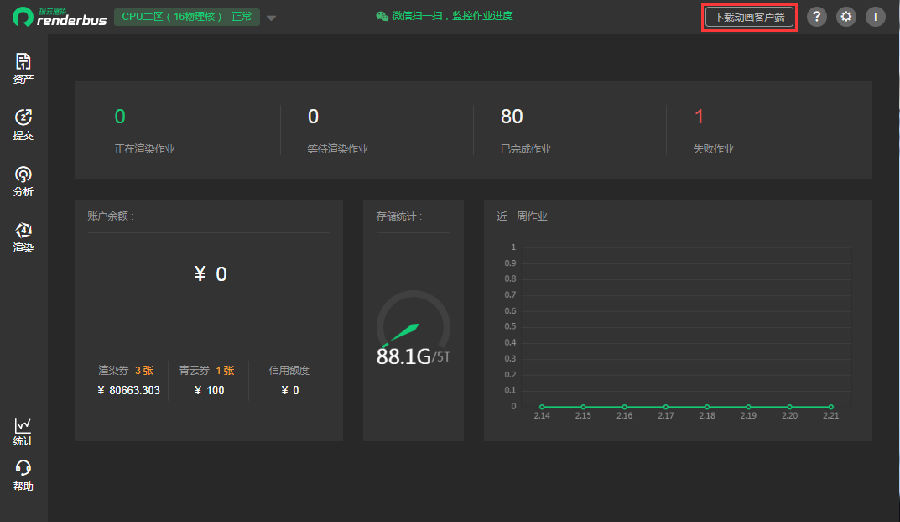Expand the CPU二区 region dropdown arrow
900x522 pixels.
(271, 18)
